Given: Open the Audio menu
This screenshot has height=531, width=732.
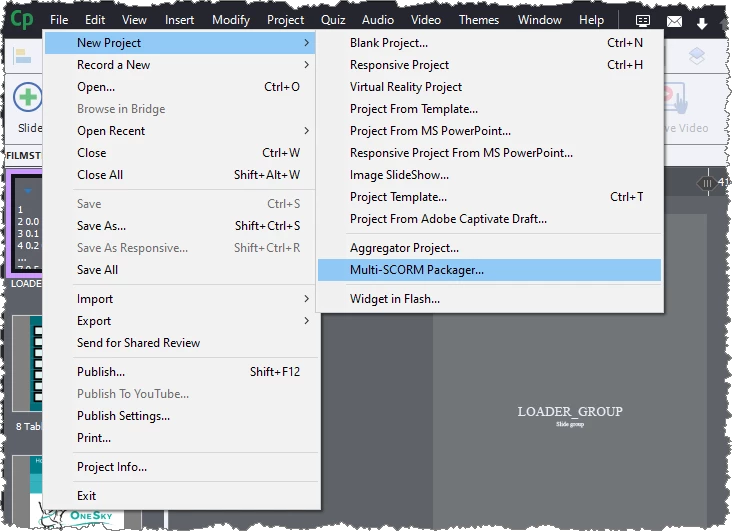Looking at the screenshot, I should point(378,20).
